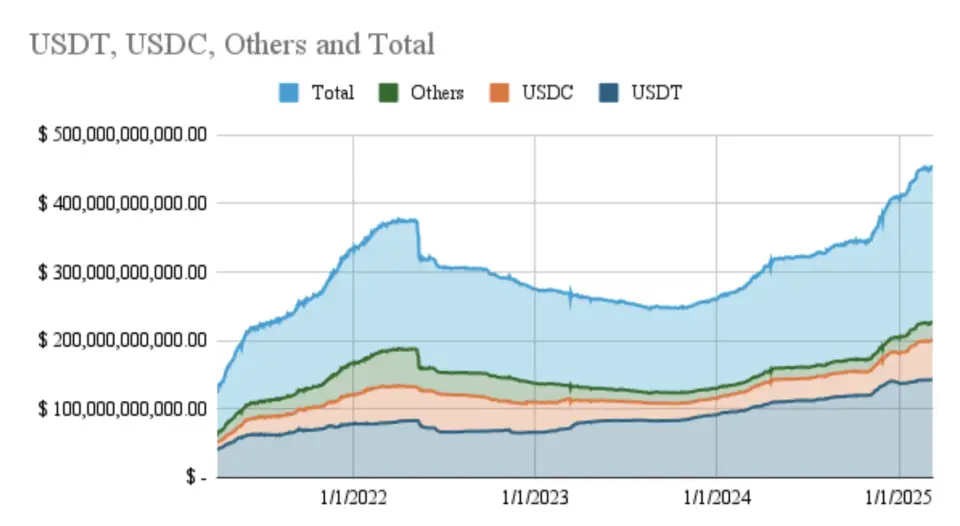Click the "Others" legend label
The height and width of the screenshot is (526, 960).
pyautogui.click(x=437, y=93)
